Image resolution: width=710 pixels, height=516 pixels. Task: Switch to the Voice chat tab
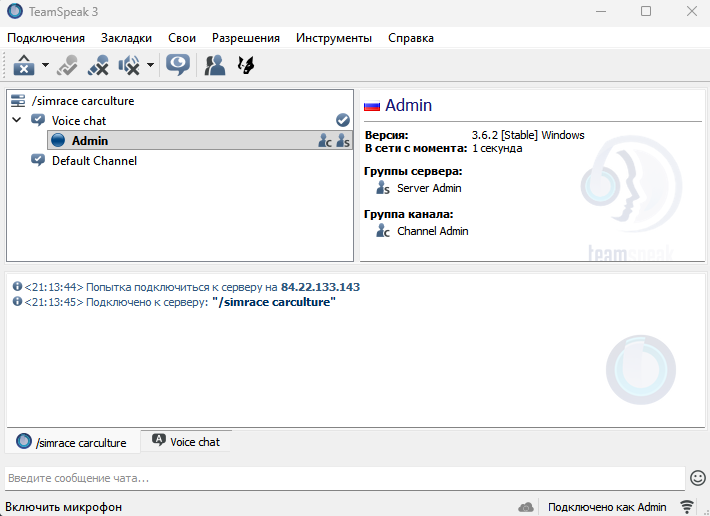coord(186,441)
